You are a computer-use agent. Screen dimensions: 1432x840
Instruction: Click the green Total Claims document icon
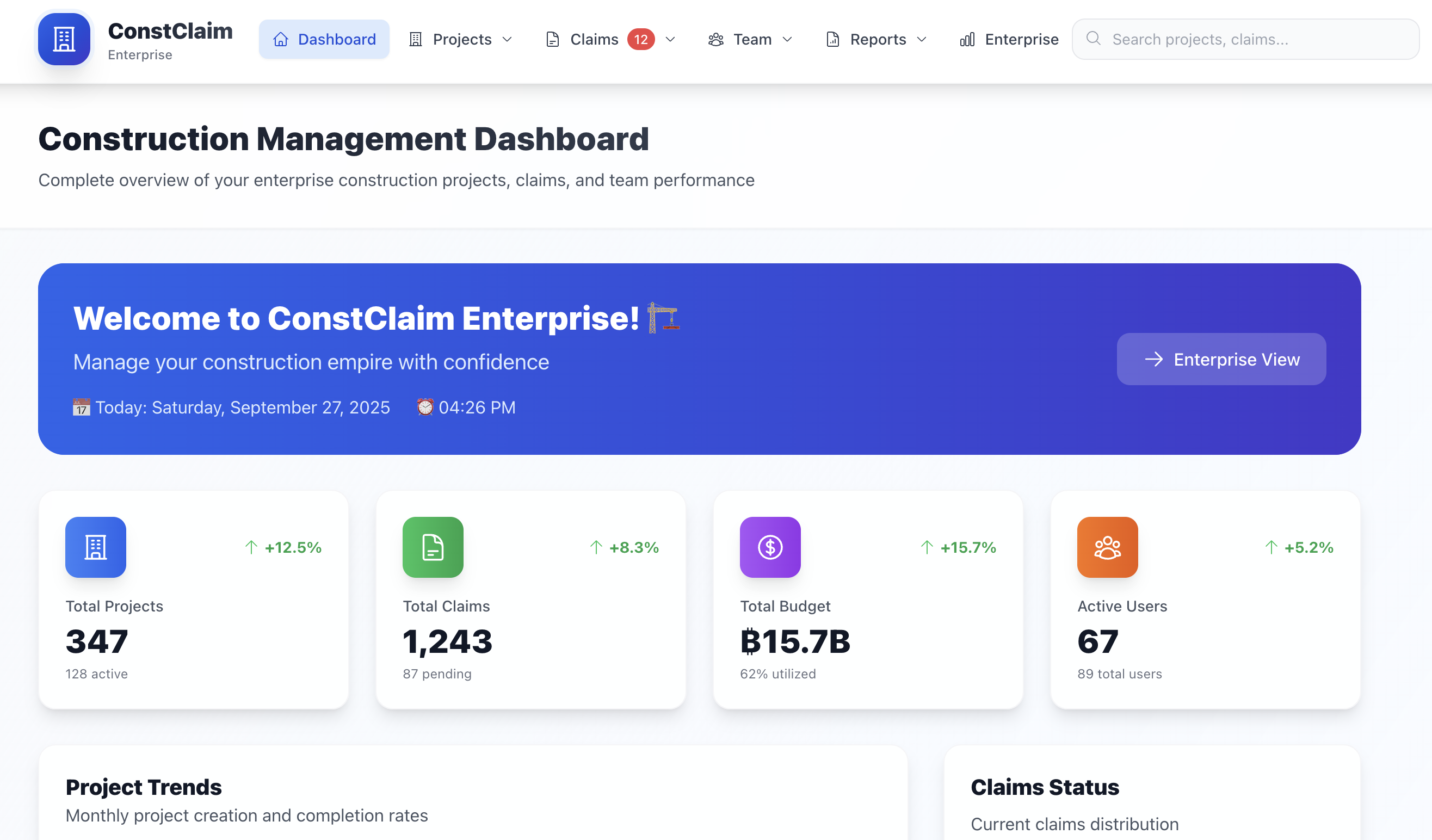pyautogui.click(x=433, y=547)
